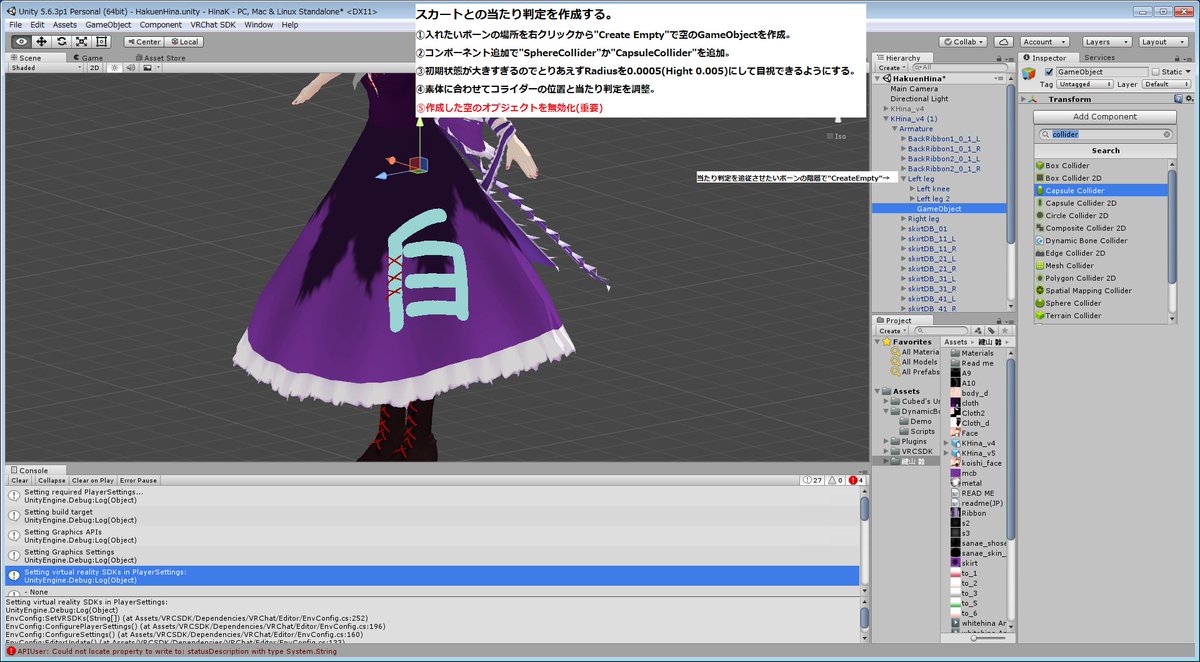Open the Shaded draw mode dropdown

point(45,68)
